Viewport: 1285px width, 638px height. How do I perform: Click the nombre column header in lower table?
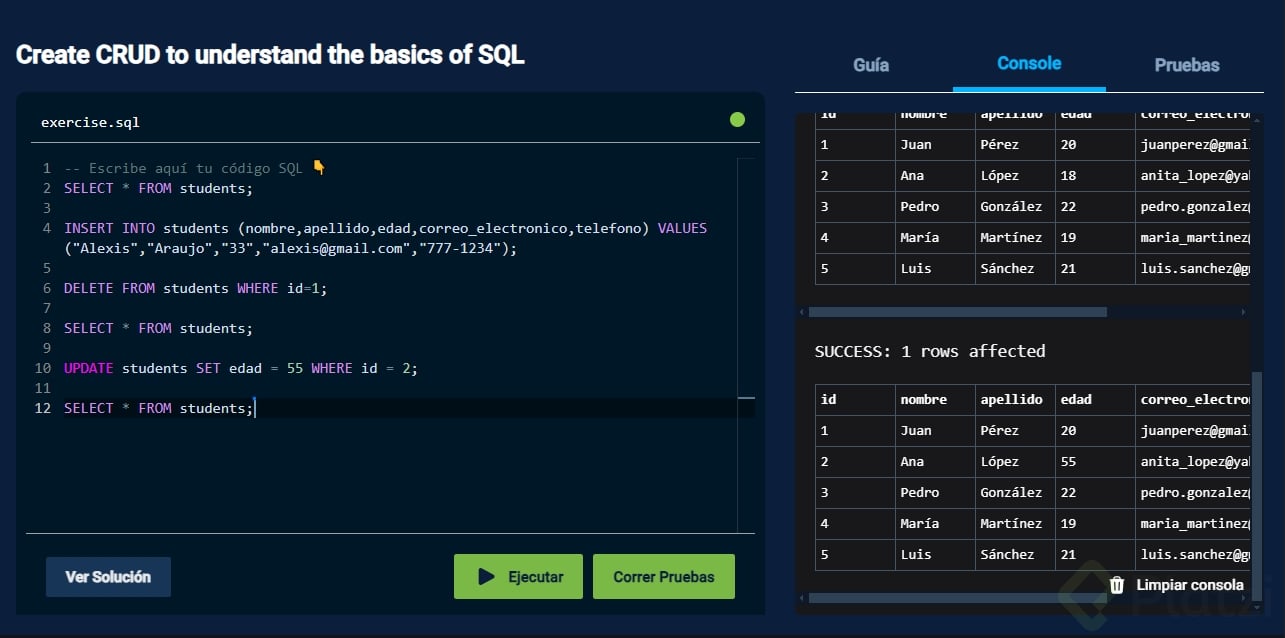tap(924, 399)
